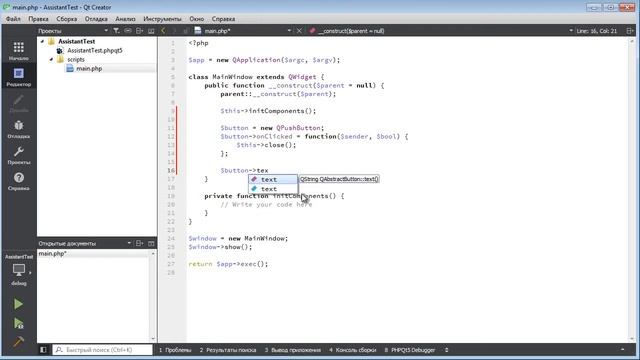
Task: Go forward in navigation history
Action: point(175,31)
